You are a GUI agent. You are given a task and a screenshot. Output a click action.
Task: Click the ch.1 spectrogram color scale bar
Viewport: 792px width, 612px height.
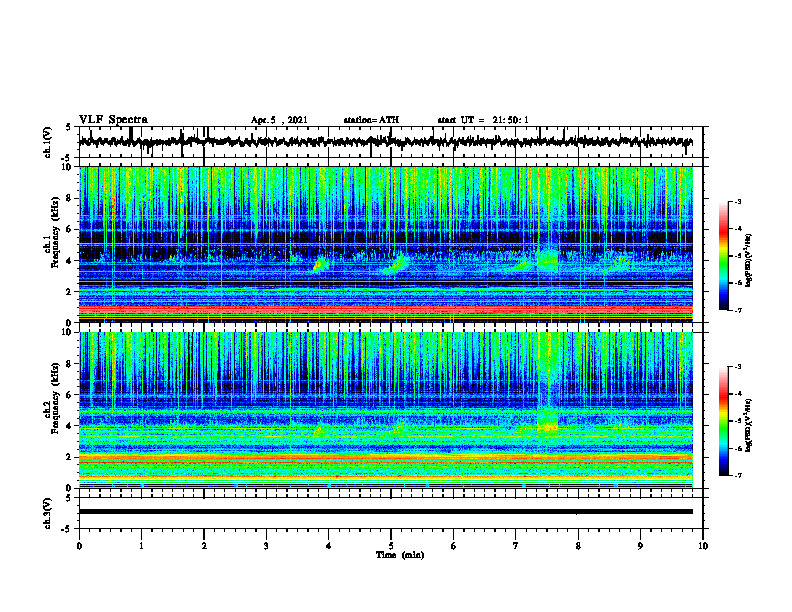pyautogui.click(x=724, y=256)
